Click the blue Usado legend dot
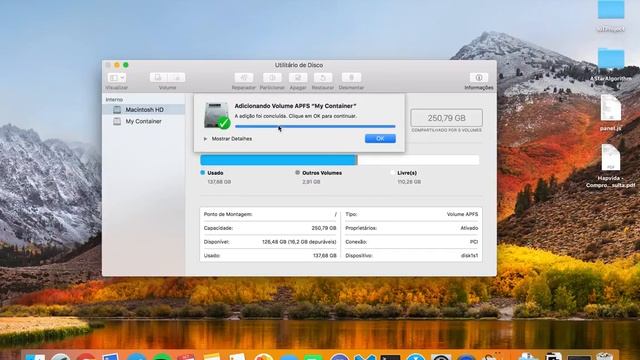The width and height of the screenshot is (640, 360). (202, 173)
